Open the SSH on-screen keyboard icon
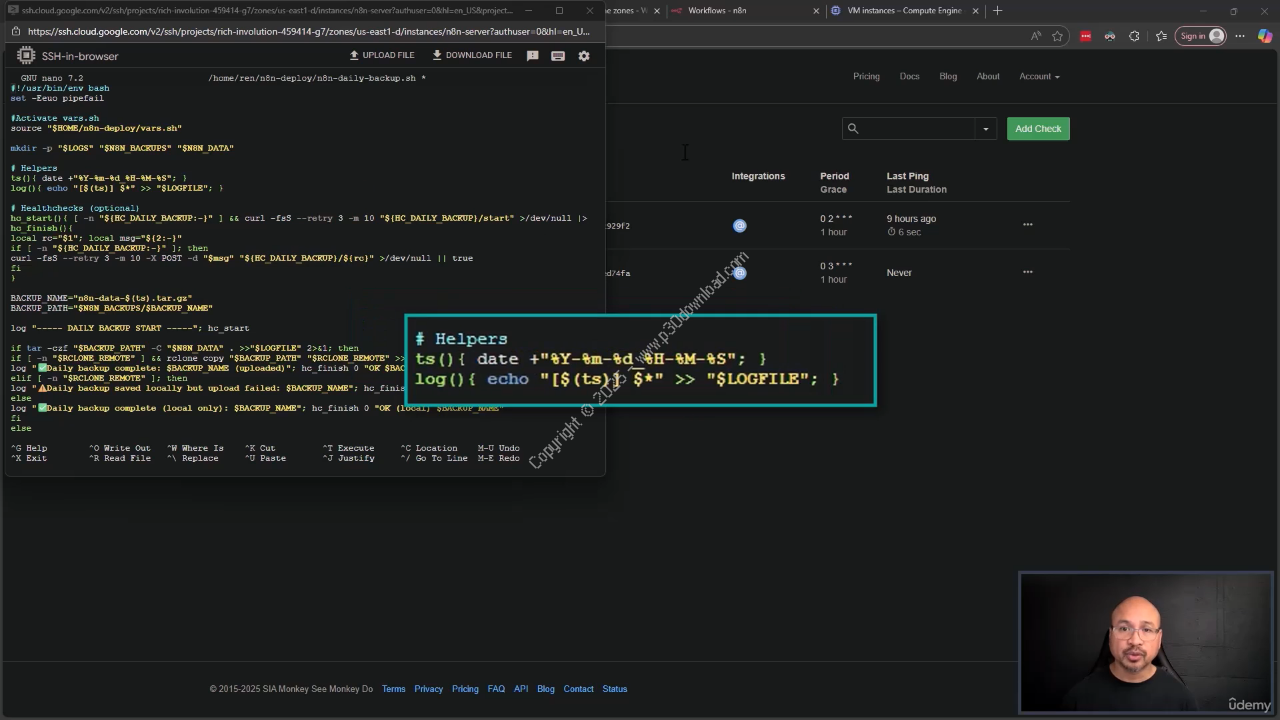 coord(558,56)
